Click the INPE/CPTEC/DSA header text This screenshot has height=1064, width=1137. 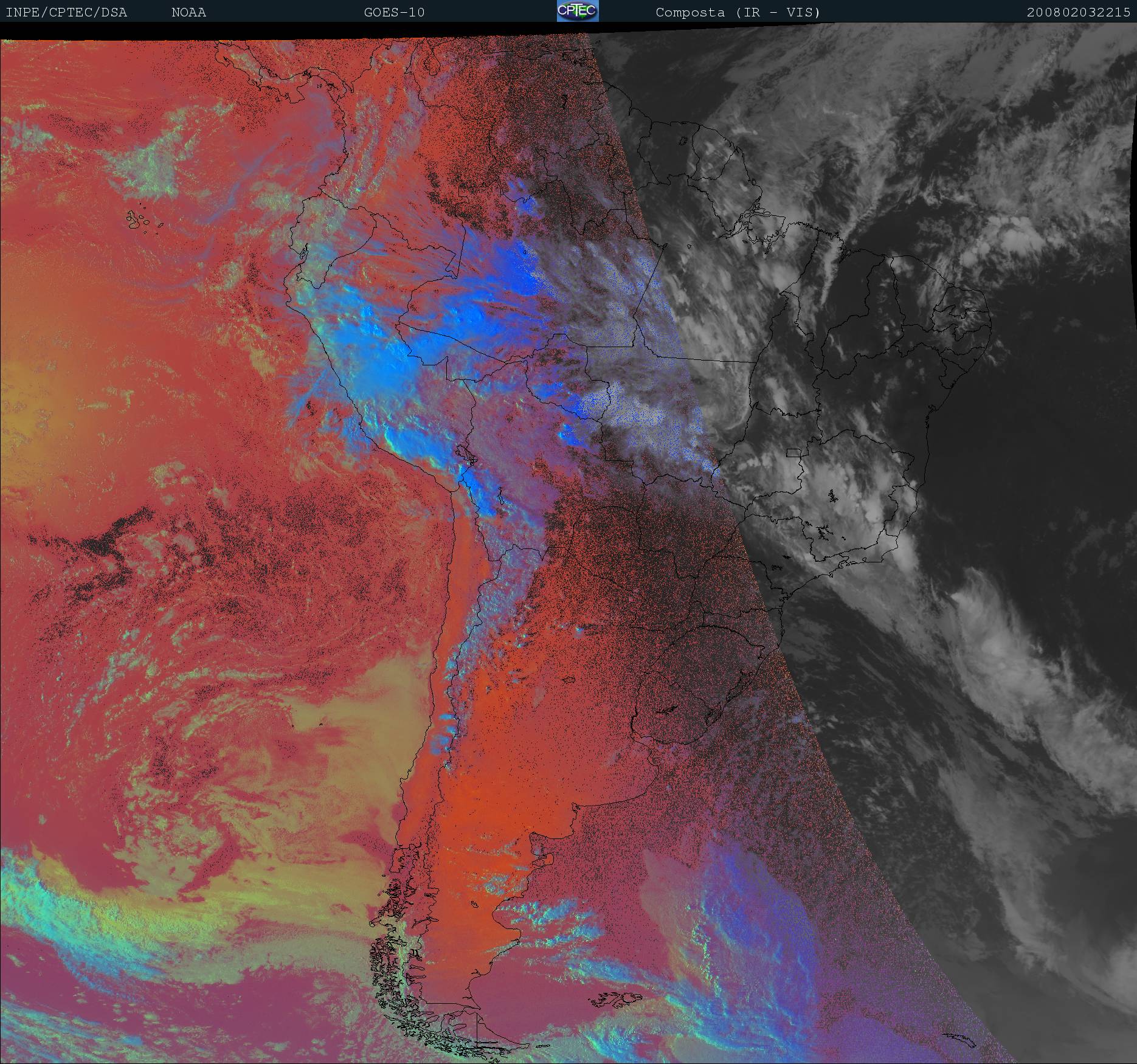(66, 13)
